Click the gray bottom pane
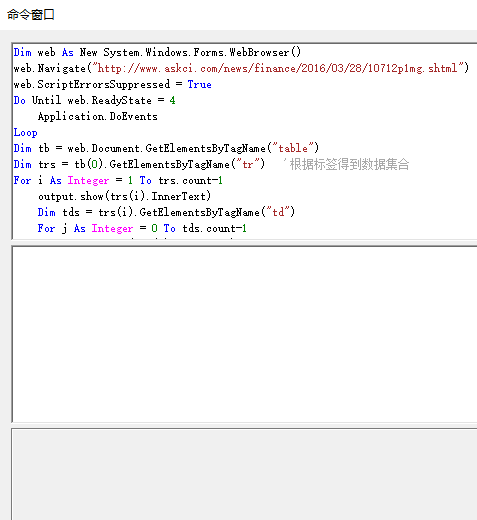 coord(245,475)
